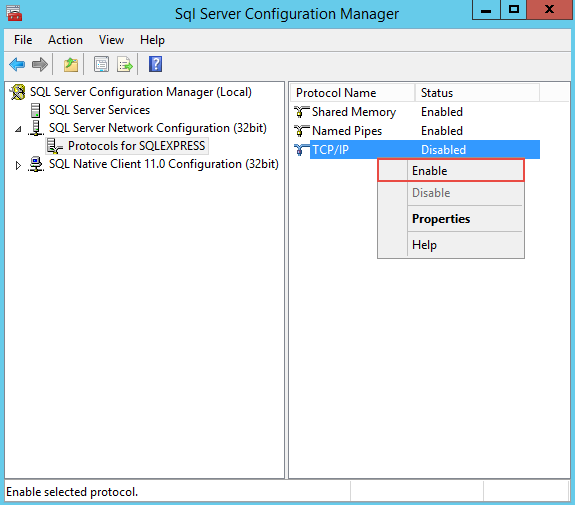Click the Up one level folder icon
Viewport: 575px width, 505px height.
pyautogui.click(x=70, y=65)
